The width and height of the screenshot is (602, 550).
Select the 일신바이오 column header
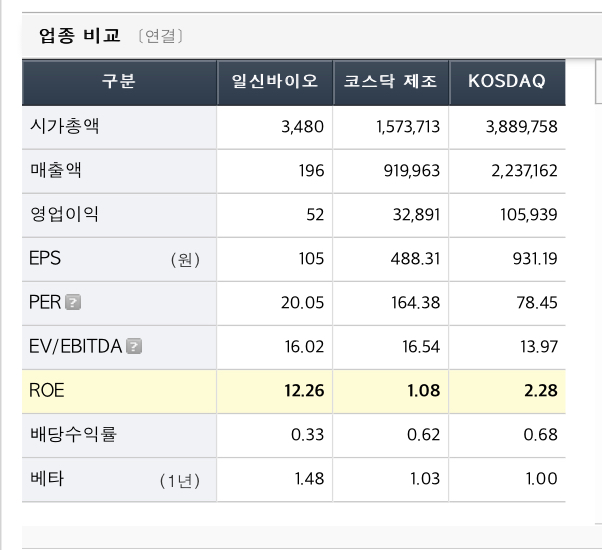tap(275, 81)
